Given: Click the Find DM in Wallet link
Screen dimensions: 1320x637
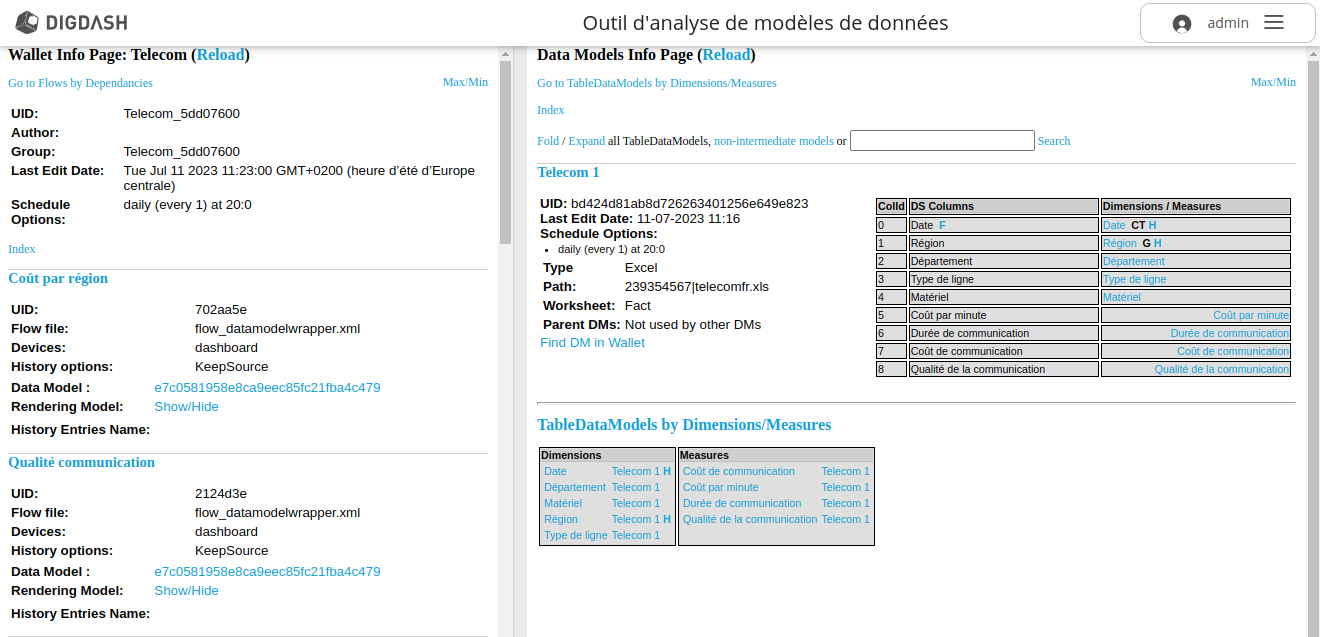Looking at the screenshot, I should 591,342.
